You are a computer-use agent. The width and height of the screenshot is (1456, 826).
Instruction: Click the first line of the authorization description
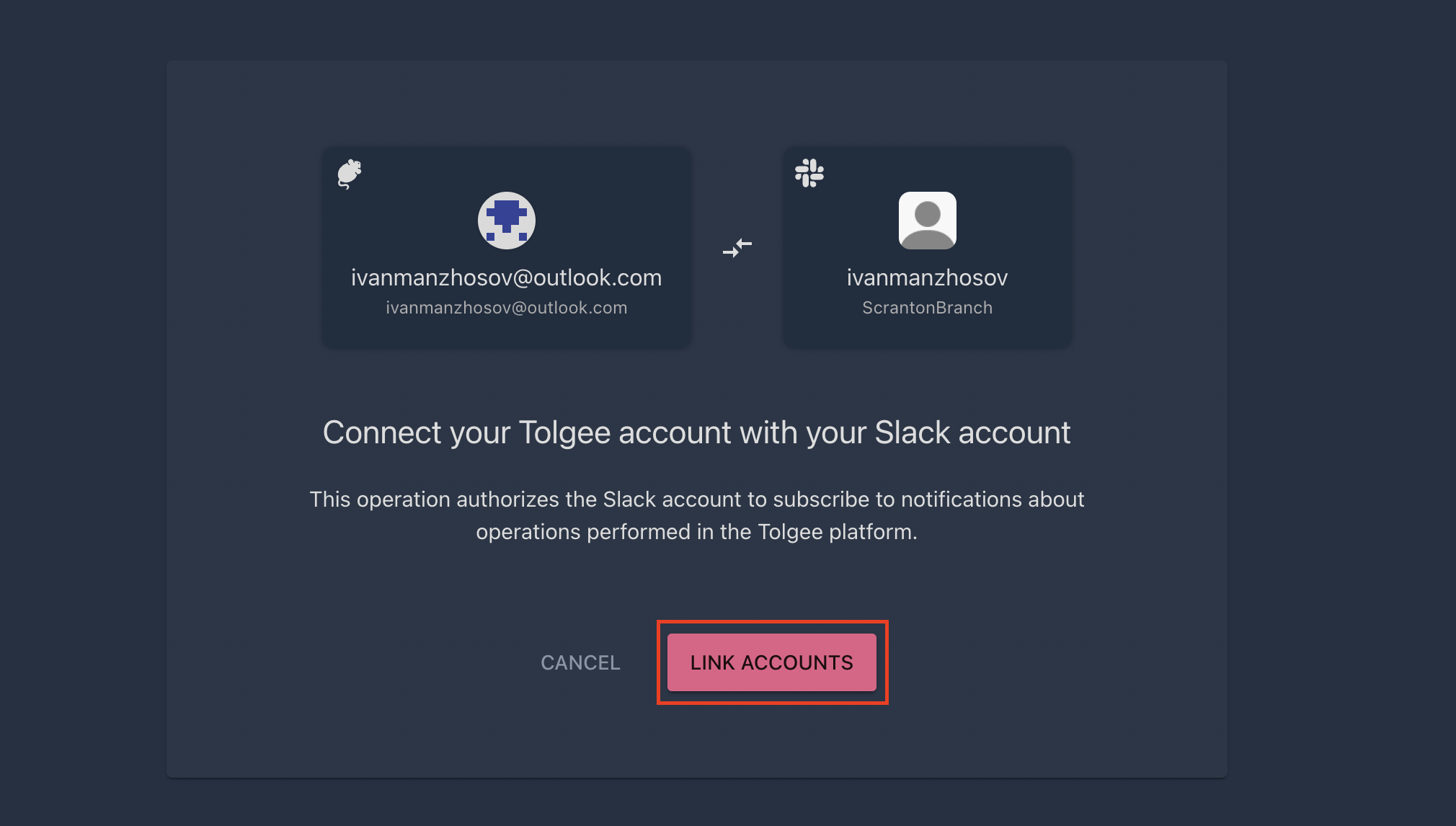click(696, 499)
